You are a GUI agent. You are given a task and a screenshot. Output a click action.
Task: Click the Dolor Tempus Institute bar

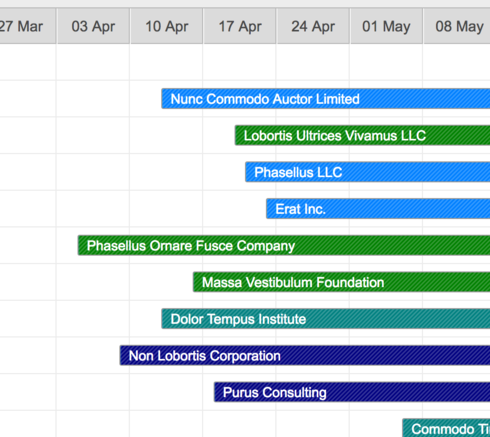(x=326, y=319)
